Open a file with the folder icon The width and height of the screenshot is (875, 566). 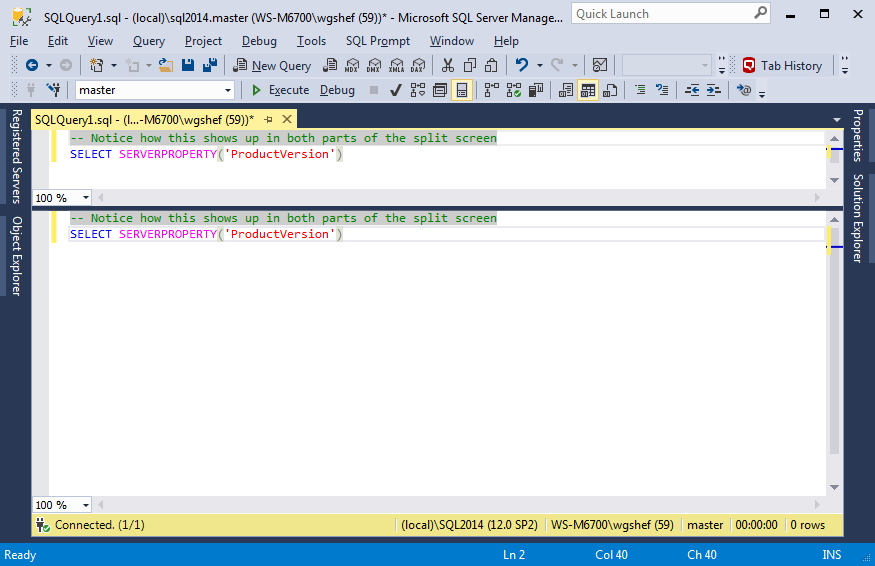165,65
